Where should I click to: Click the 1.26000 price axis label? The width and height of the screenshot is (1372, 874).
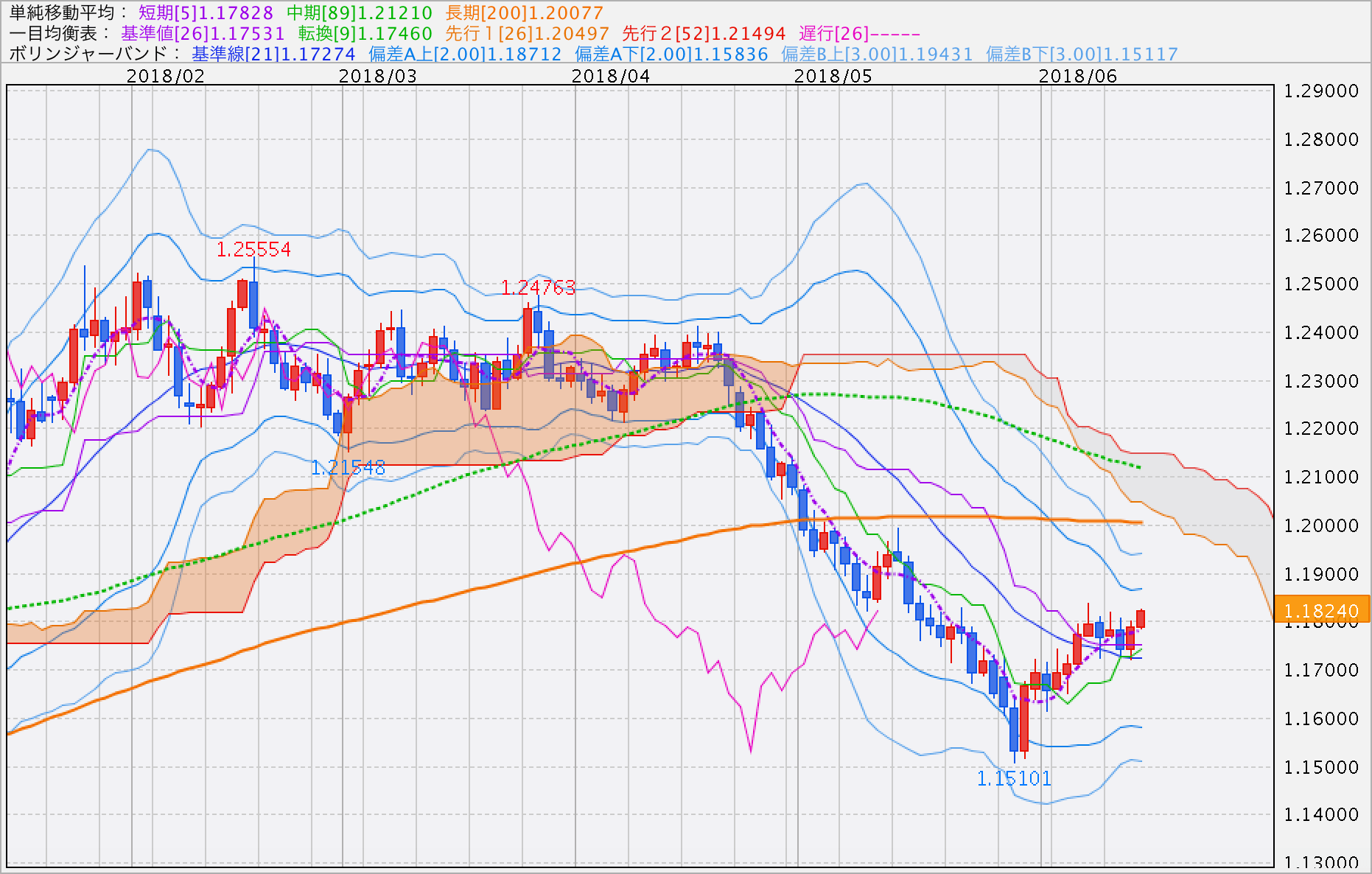point(1321,235)
